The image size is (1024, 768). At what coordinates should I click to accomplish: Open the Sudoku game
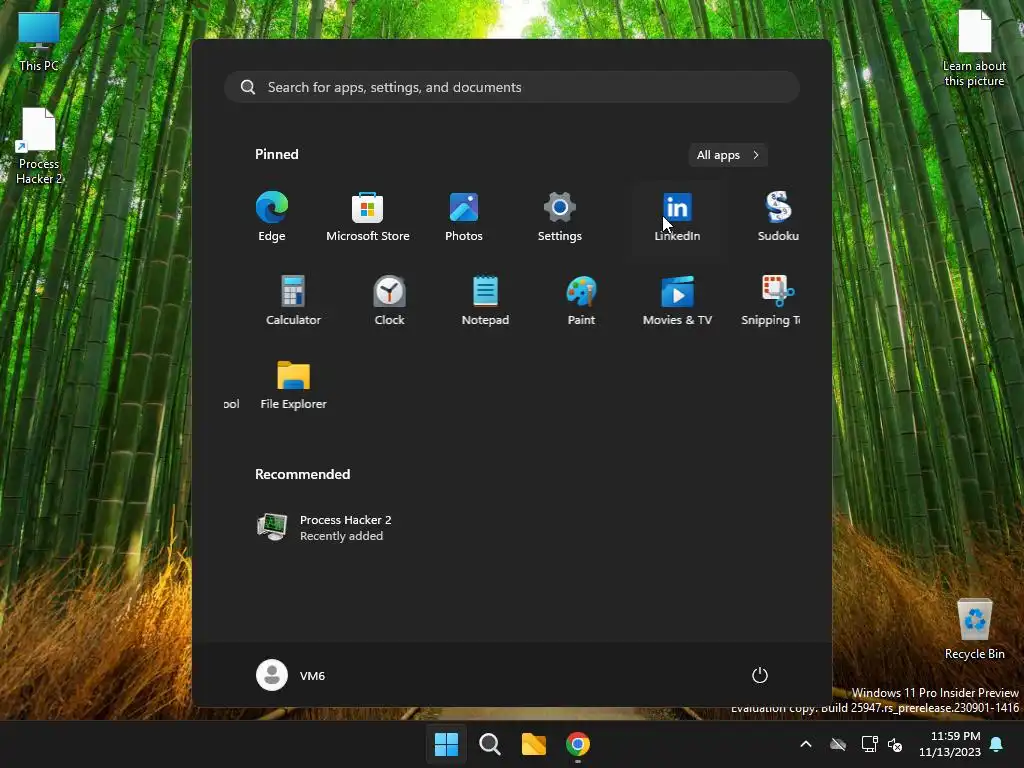coord(778,217)
